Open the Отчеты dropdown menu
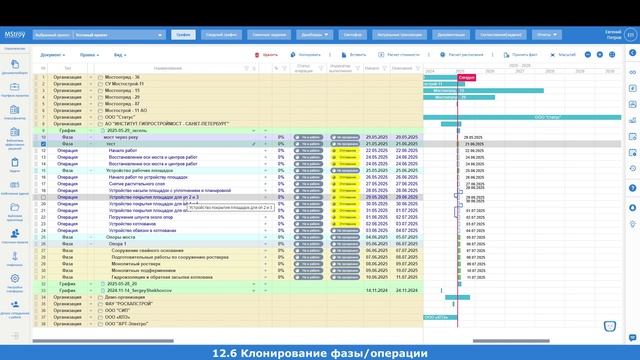Screen dimensions: 640x360 [x=547, y=35]
